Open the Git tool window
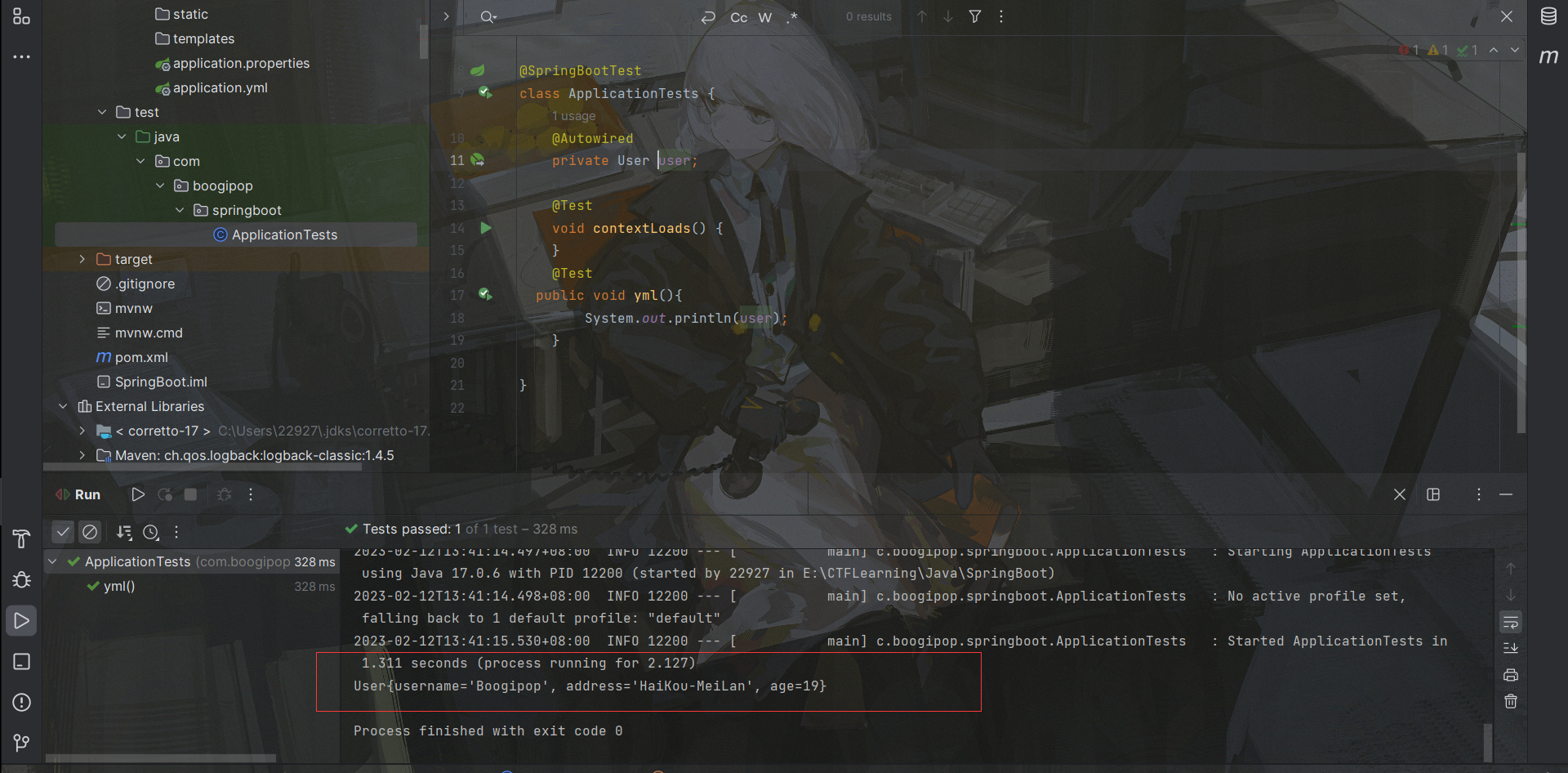1568x773 pixels. [x=21, y=743]
